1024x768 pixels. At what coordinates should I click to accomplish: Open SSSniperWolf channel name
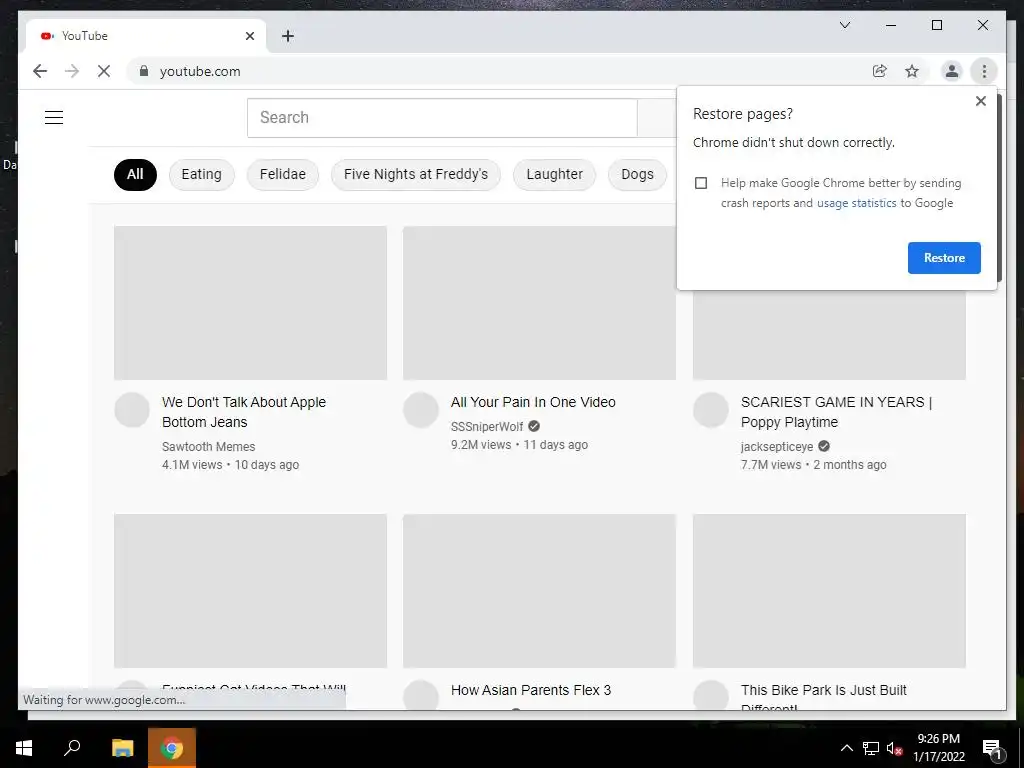[x=487, y=426]
